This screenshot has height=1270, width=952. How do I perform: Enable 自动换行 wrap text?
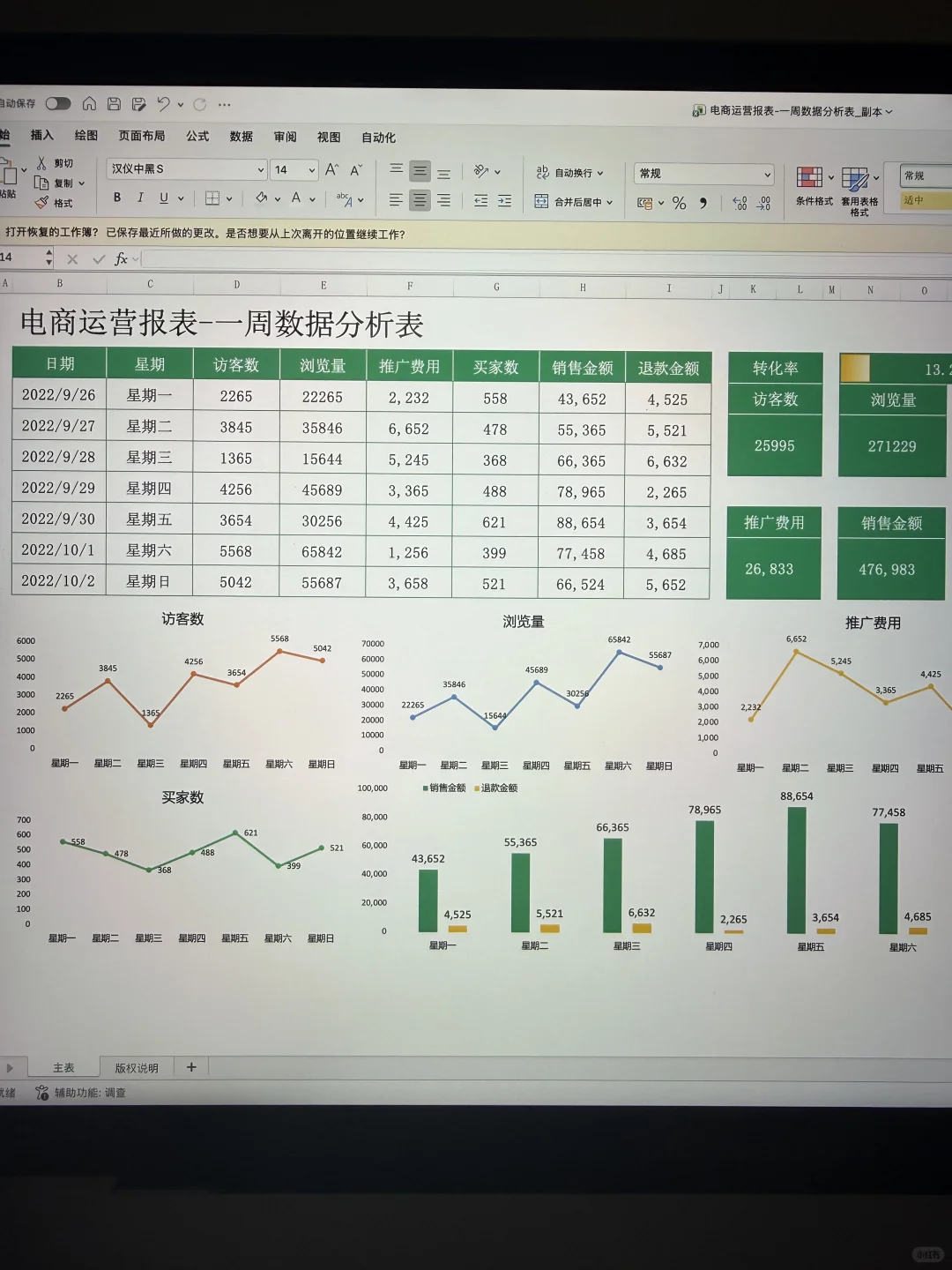[574, 173]
